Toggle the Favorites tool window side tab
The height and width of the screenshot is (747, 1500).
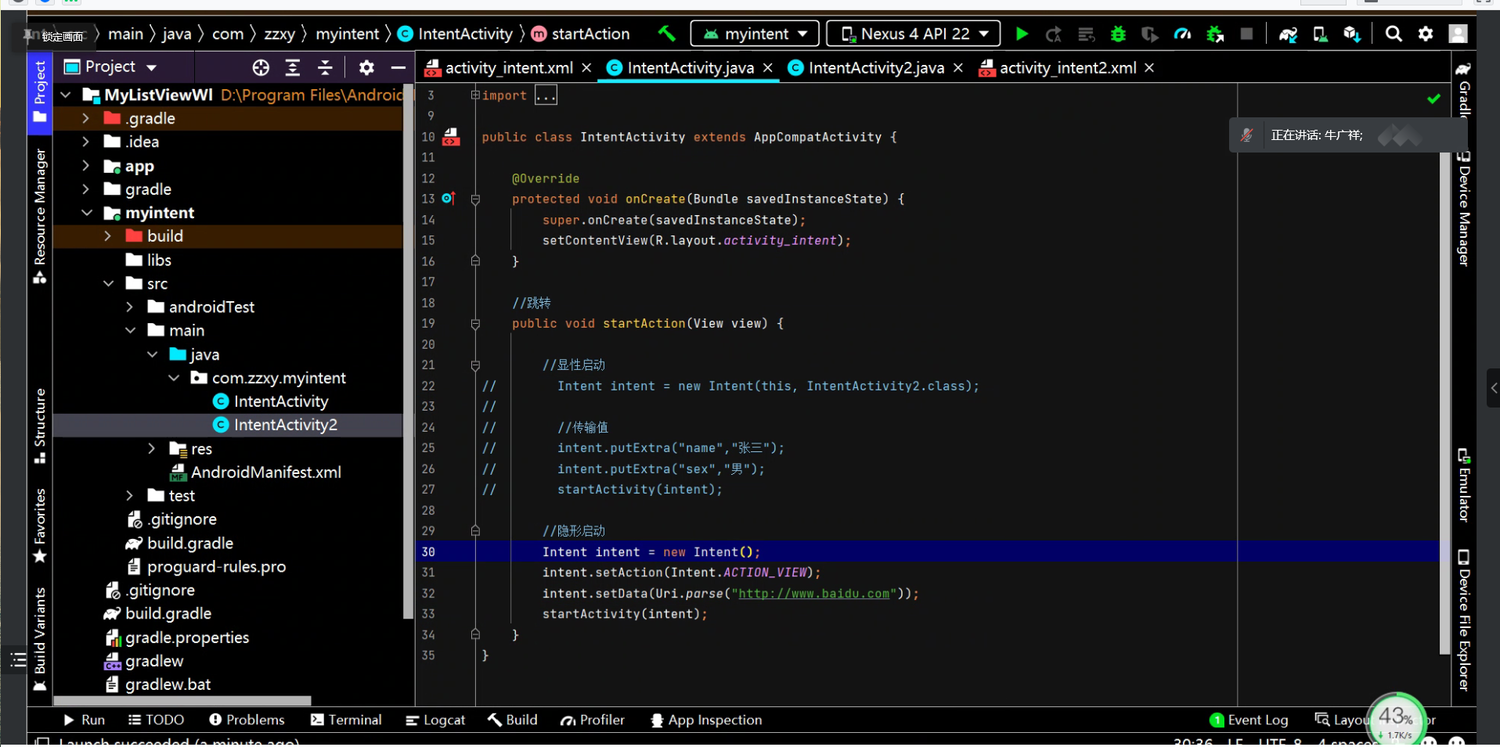point(40,526)
